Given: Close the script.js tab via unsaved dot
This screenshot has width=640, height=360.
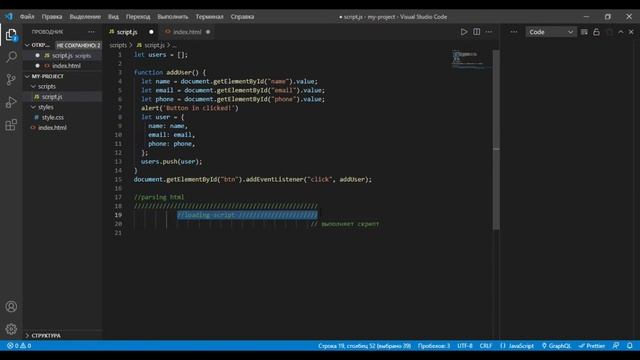Looking at the screenshot, I should [151, 32].
